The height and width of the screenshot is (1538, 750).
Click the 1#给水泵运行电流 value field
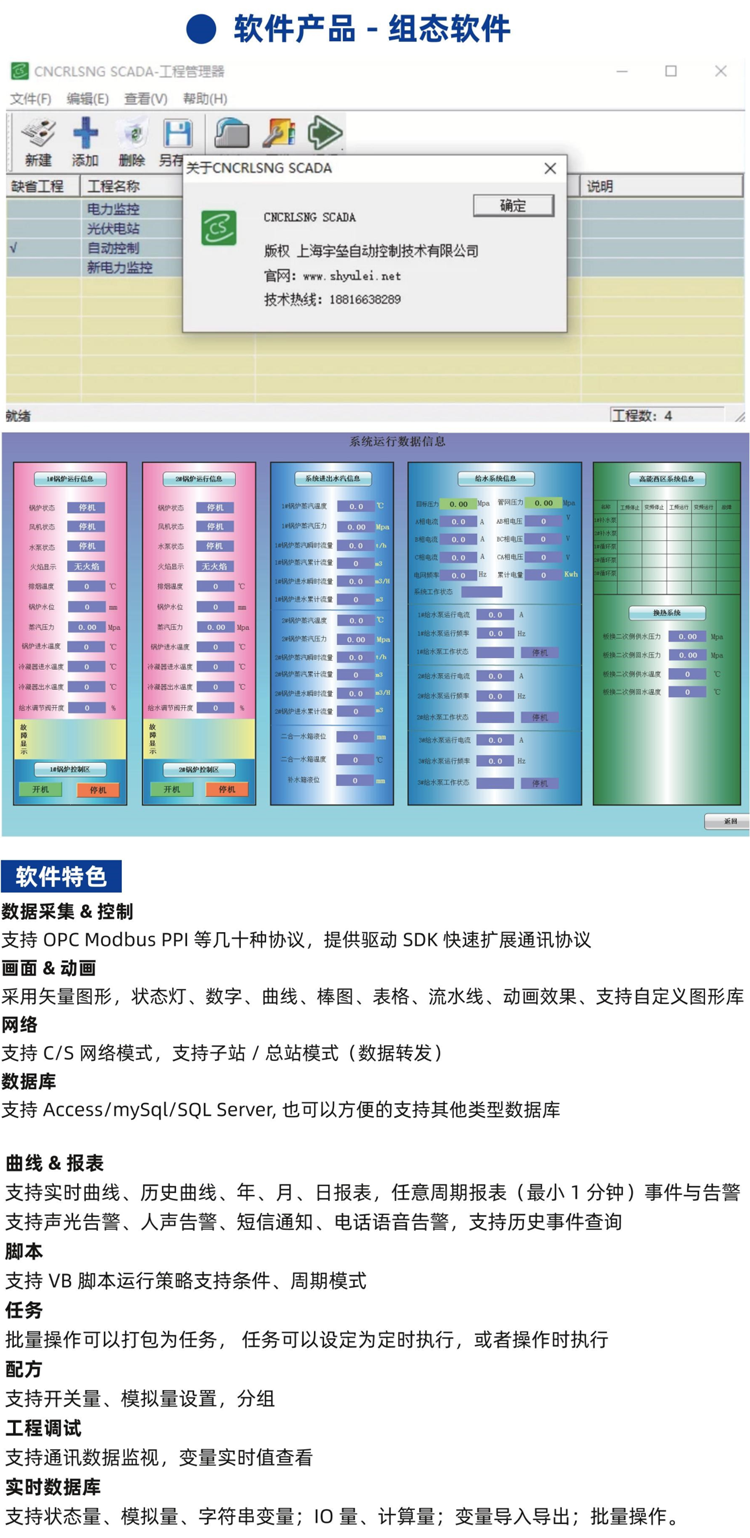coord(495,615)
